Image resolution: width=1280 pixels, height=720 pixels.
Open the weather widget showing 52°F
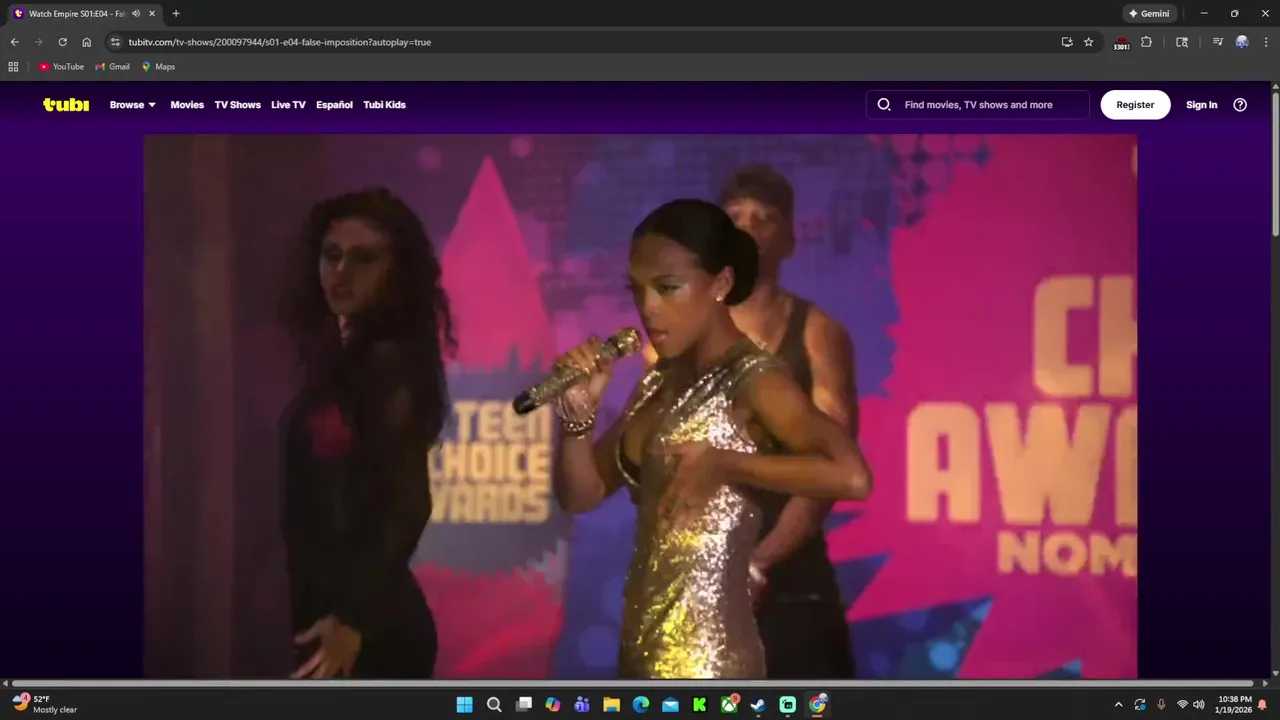(45, 705)
